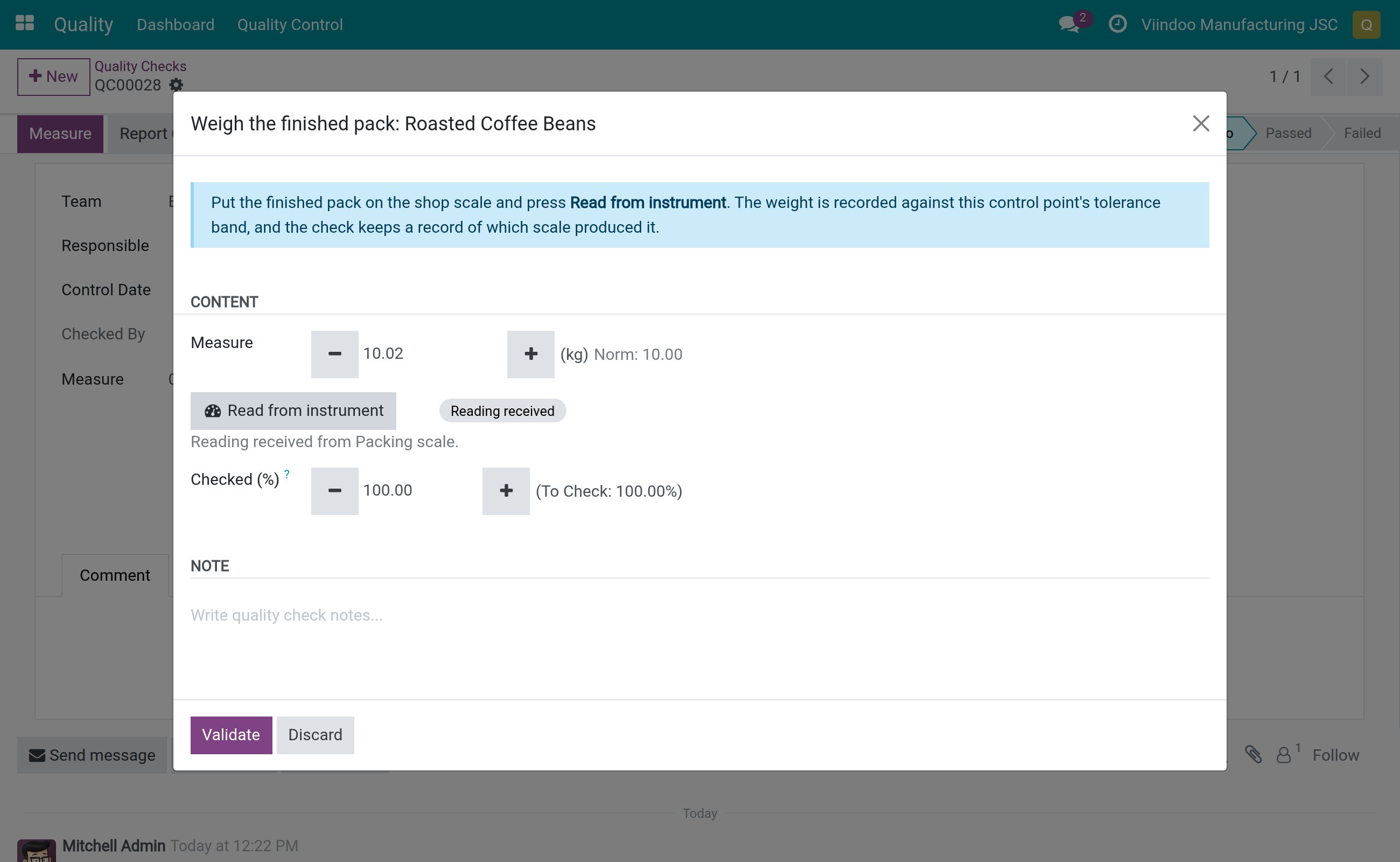The image size is (1400, 862).
Task: Go to previous record arrow
Action: [1328, 77]
